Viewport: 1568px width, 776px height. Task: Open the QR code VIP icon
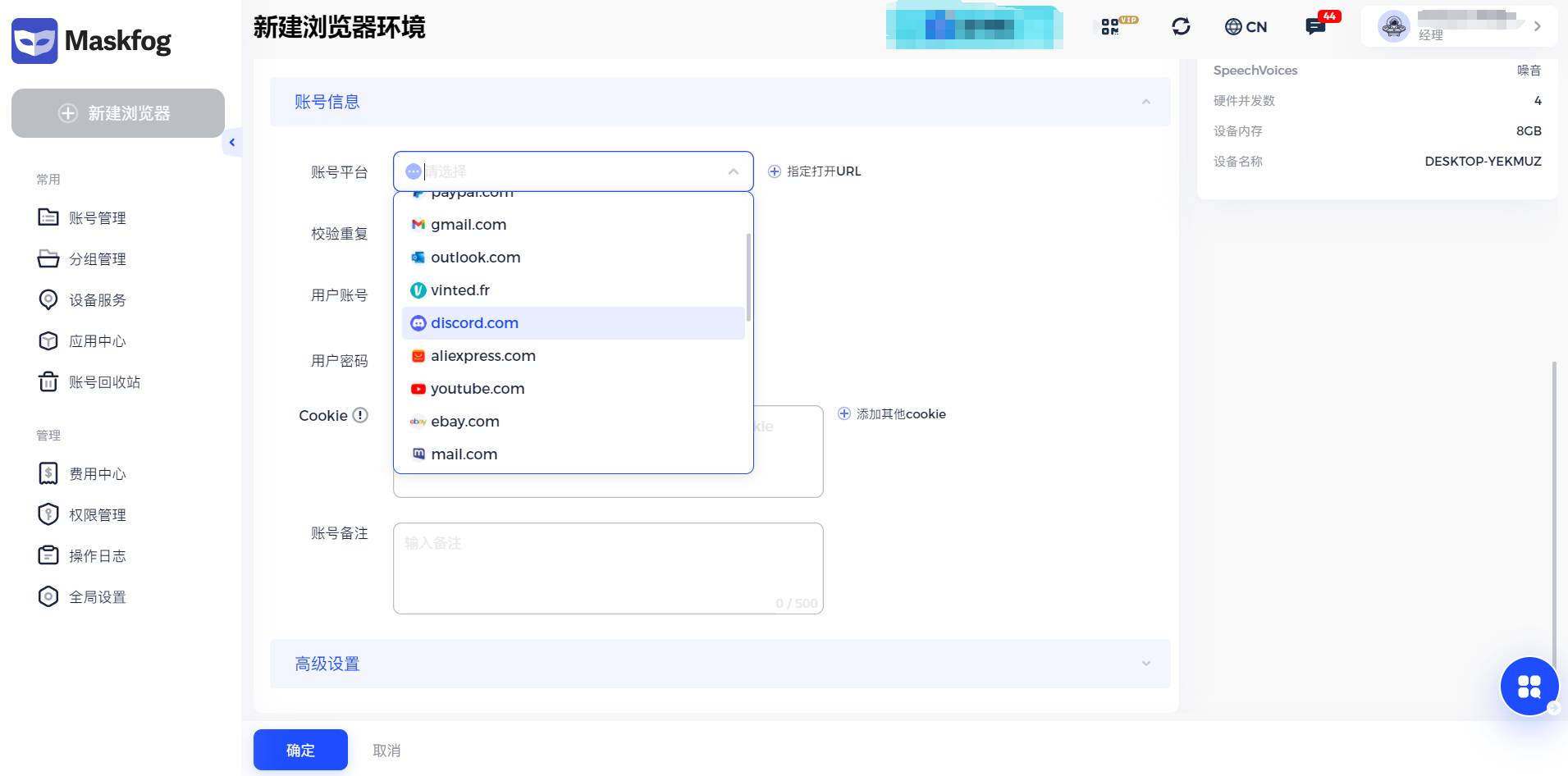[x=1118, y=26]
